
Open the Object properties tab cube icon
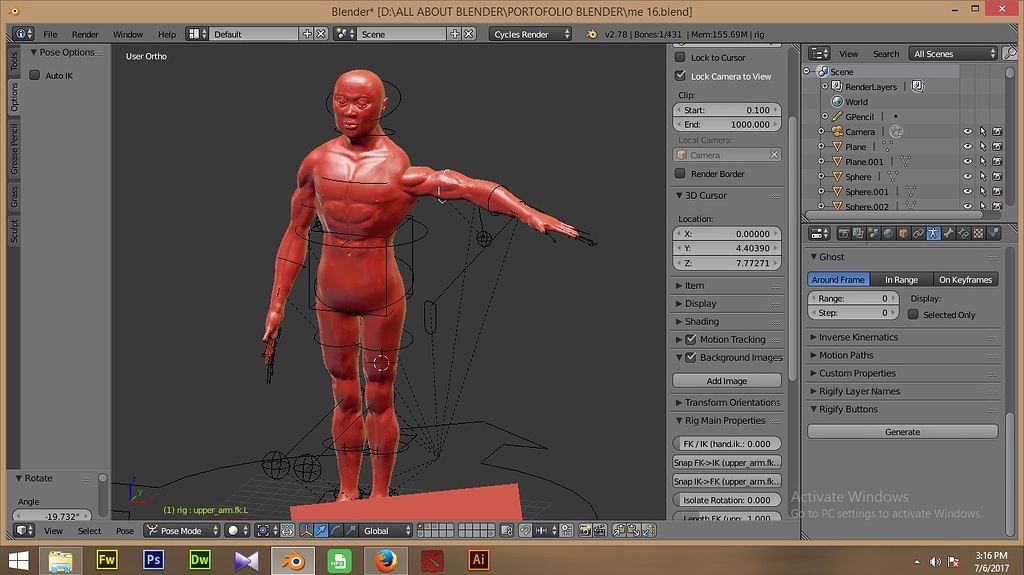point(903,233)
